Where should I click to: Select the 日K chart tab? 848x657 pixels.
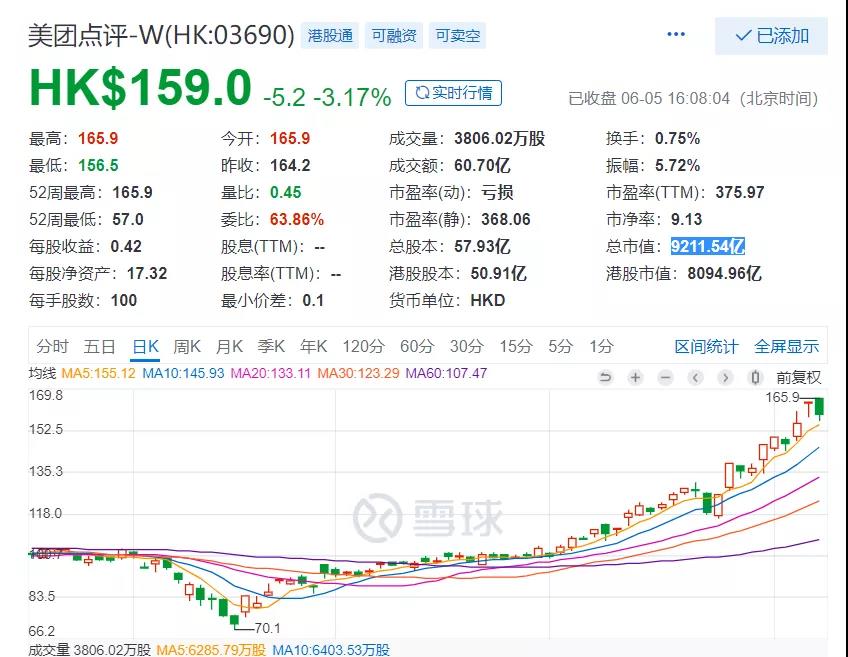coord(145,346)
